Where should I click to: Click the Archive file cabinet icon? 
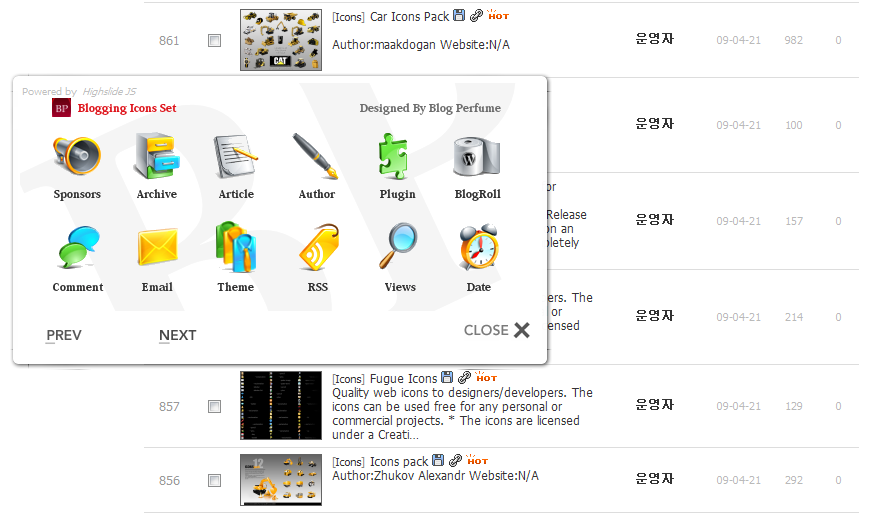click(x=157, y=156)
